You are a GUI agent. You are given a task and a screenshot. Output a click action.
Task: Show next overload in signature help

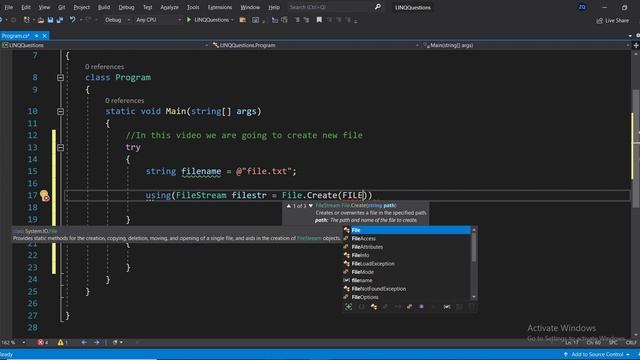pyautogui.click(x=311, y=206)
